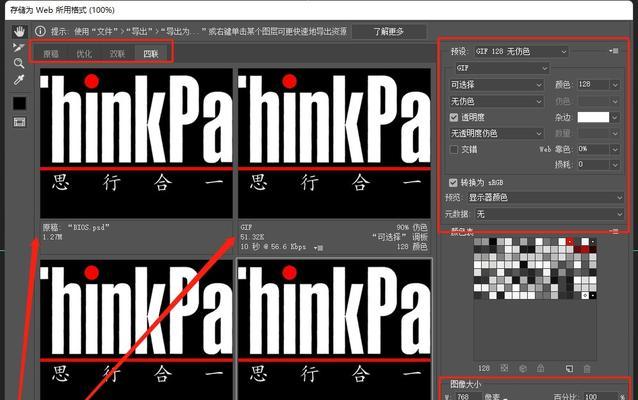638x400 pixels.
Task: Click the info tip icon
Action: [x=40, y=31]
